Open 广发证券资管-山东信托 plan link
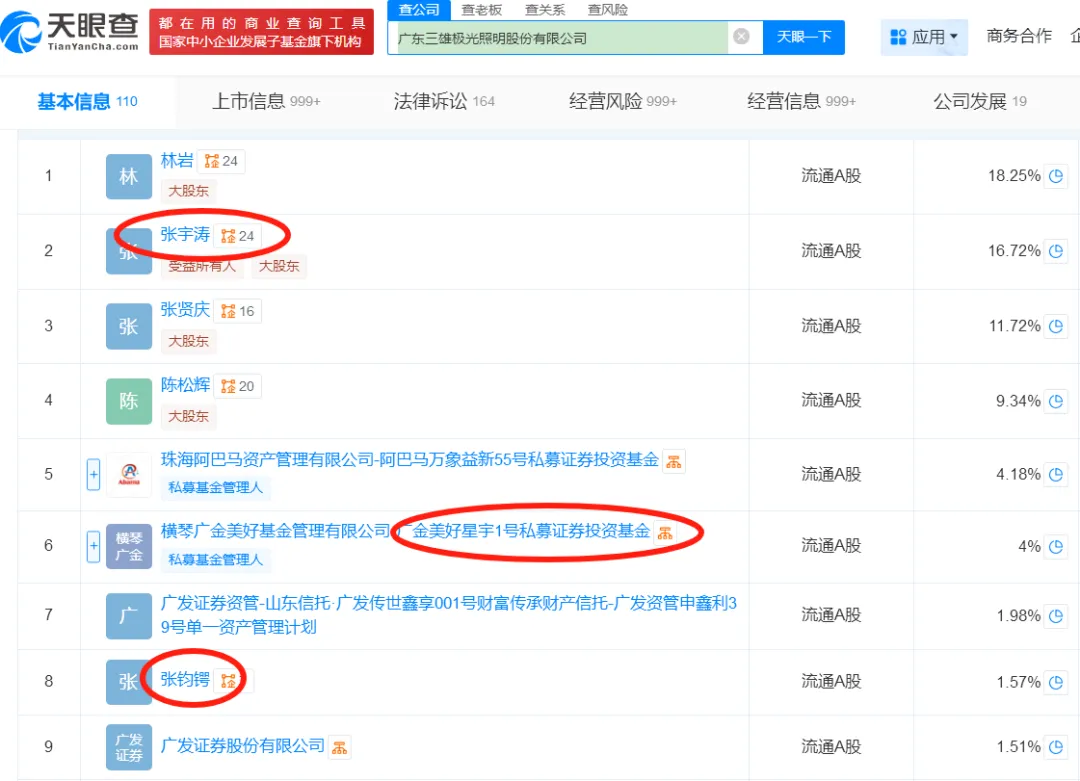Viewport: 1080px width, 781px height. pos(448,615)
